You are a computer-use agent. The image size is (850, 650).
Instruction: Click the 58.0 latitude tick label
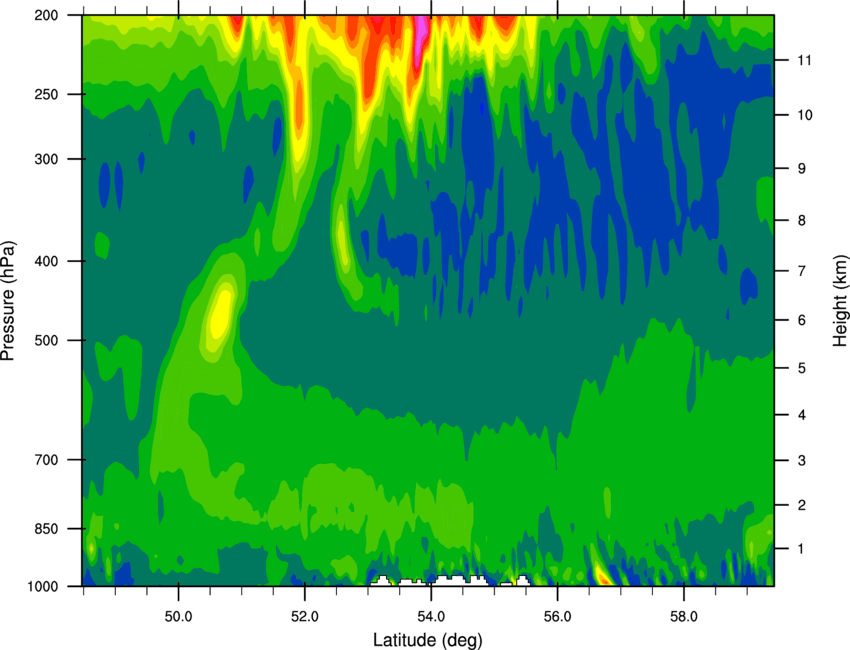[684, 617]
